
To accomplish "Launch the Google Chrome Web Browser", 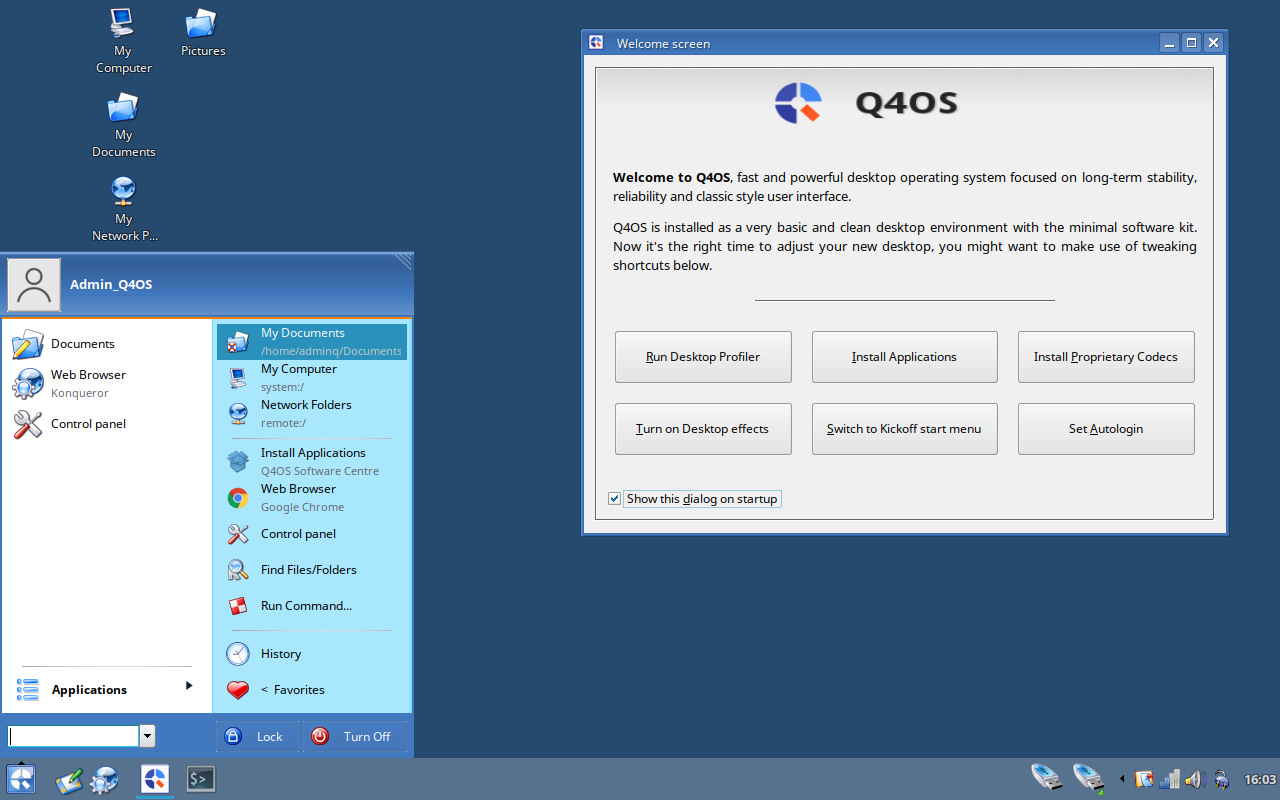I will pos(312,498).
